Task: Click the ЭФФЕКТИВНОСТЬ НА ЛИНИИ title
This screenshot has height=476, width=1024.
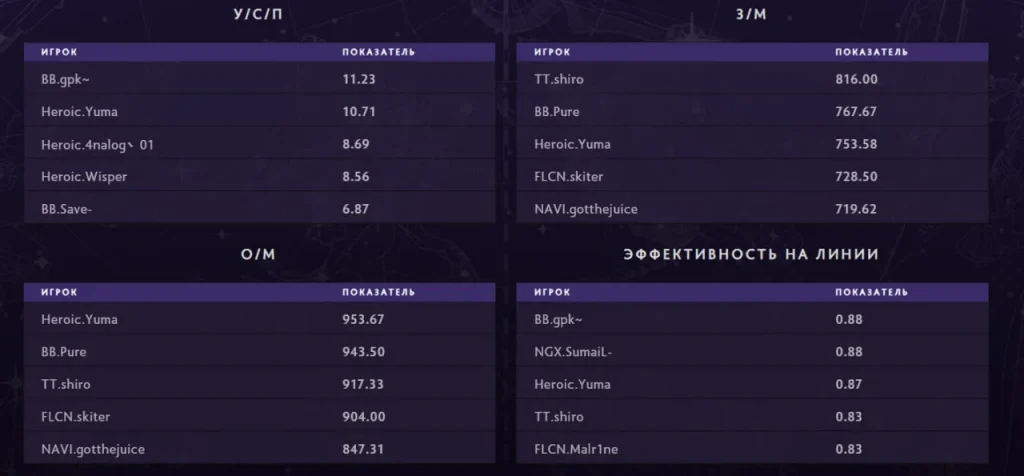Action: click(x=751, y=255)
